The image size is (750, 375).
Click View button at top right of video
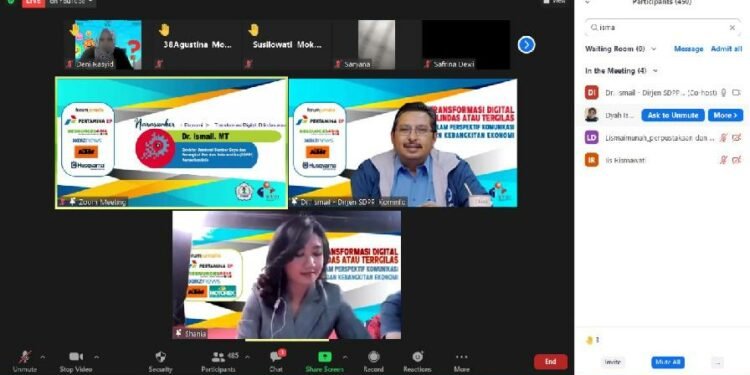tap(554, 2)
